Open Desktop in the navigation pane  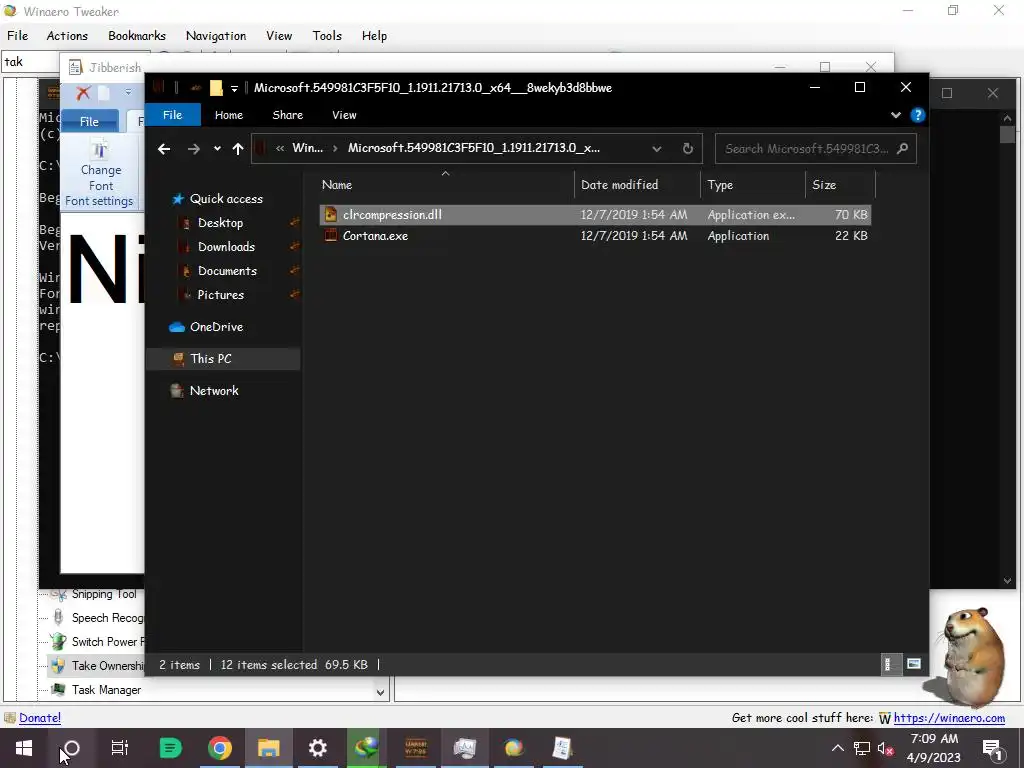tap(220, 223)
